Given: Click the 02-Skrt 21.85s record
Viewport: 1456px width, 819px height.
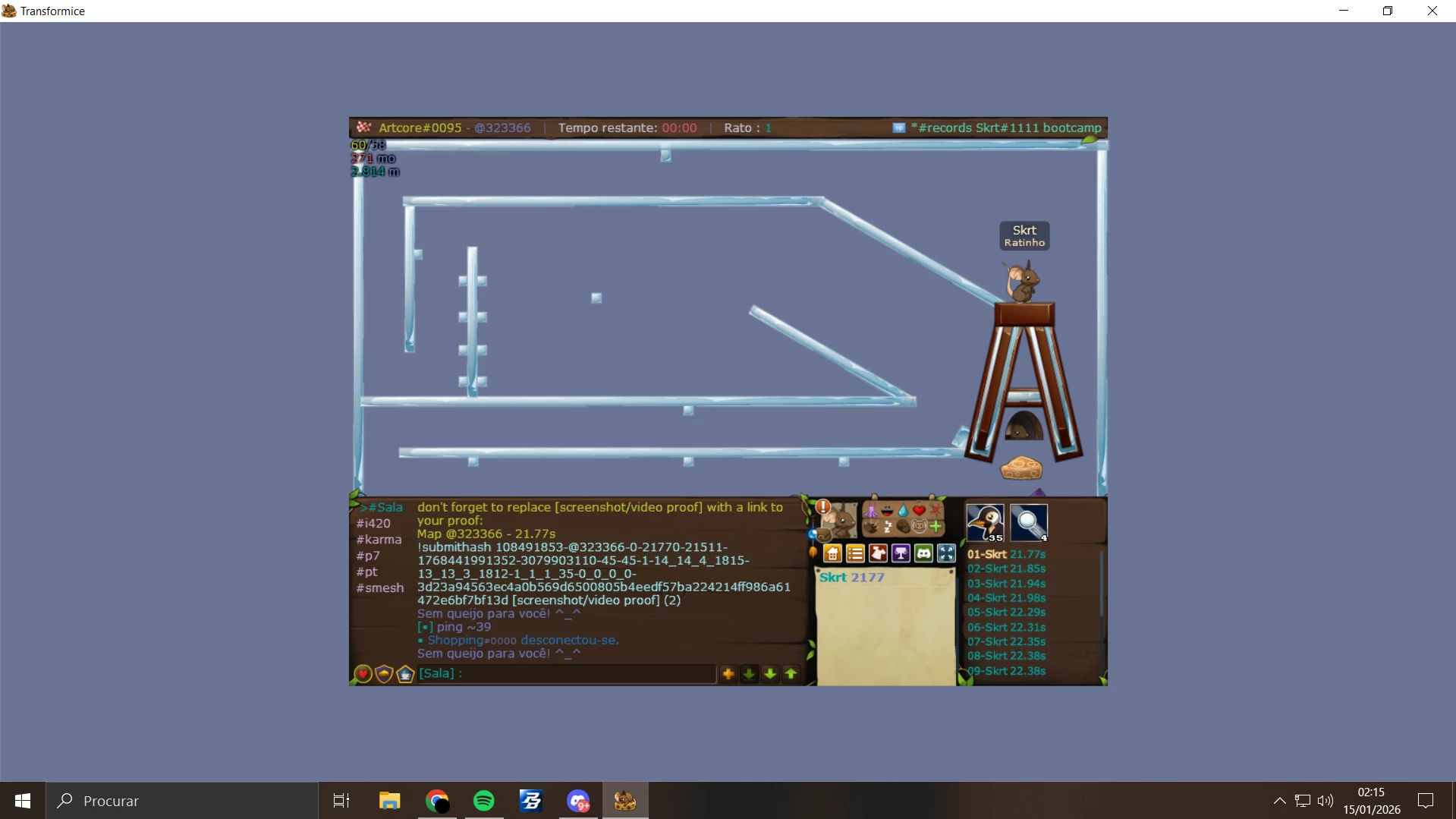Looking at the screenshot, I should (x=1006, y=569).
